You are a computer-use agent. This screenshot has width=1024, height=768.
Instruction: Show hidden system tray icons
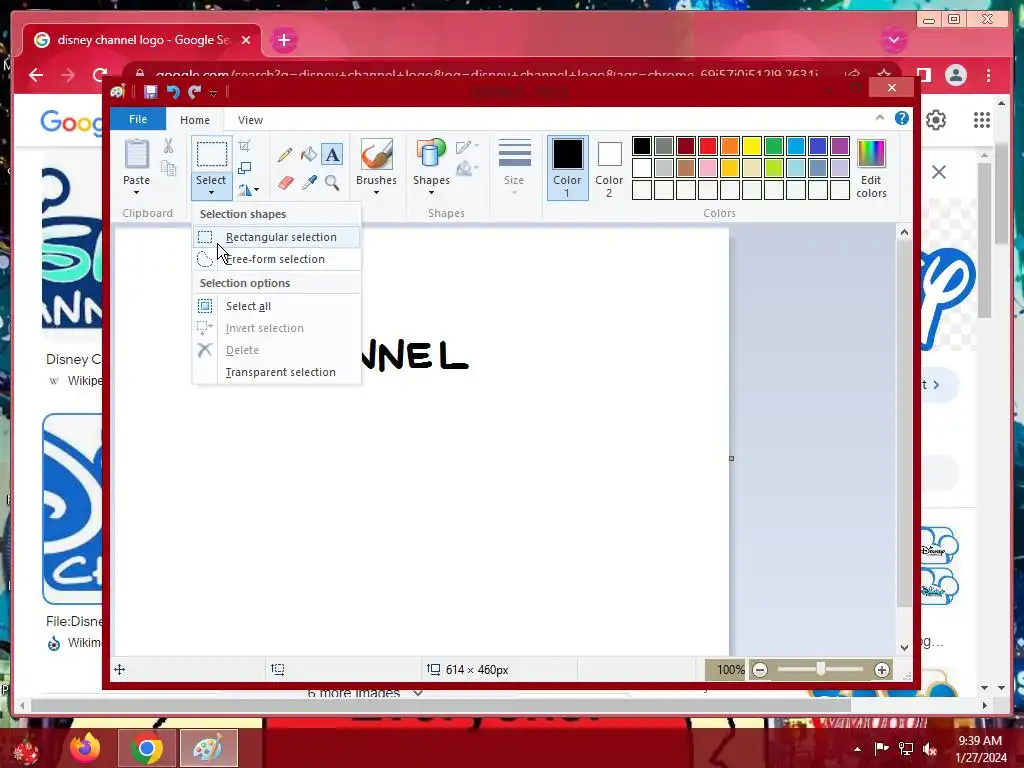pyautogui.click(x=857, y=749)
